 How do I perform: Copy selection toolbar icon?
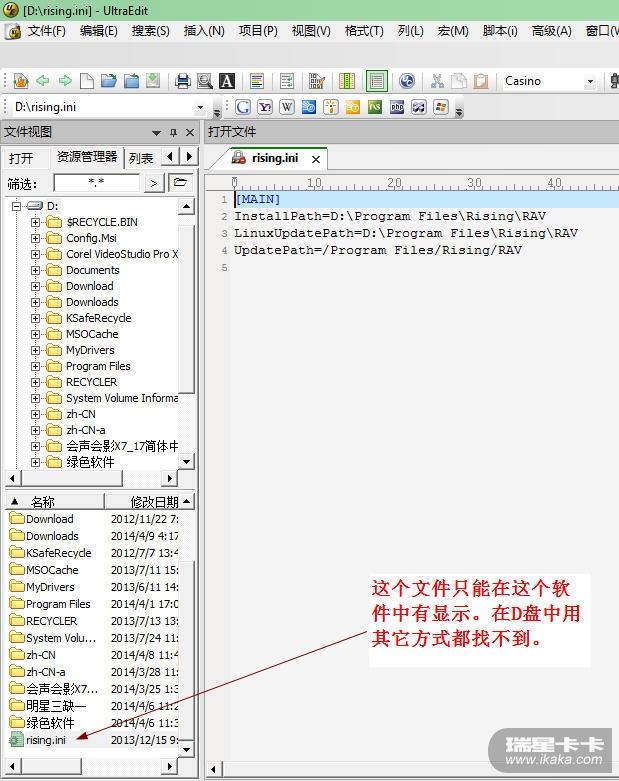click(459, 81)
